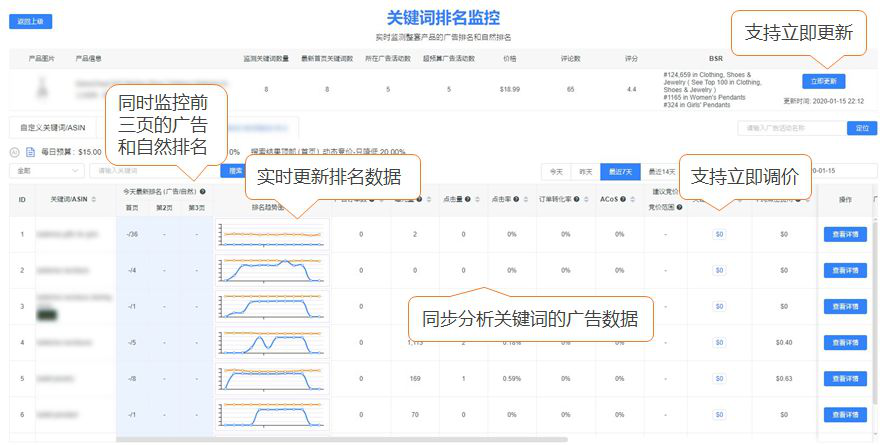
Task: Open rank trend chart in row 6
Action: pyautogui.click(x=272, y=414)
